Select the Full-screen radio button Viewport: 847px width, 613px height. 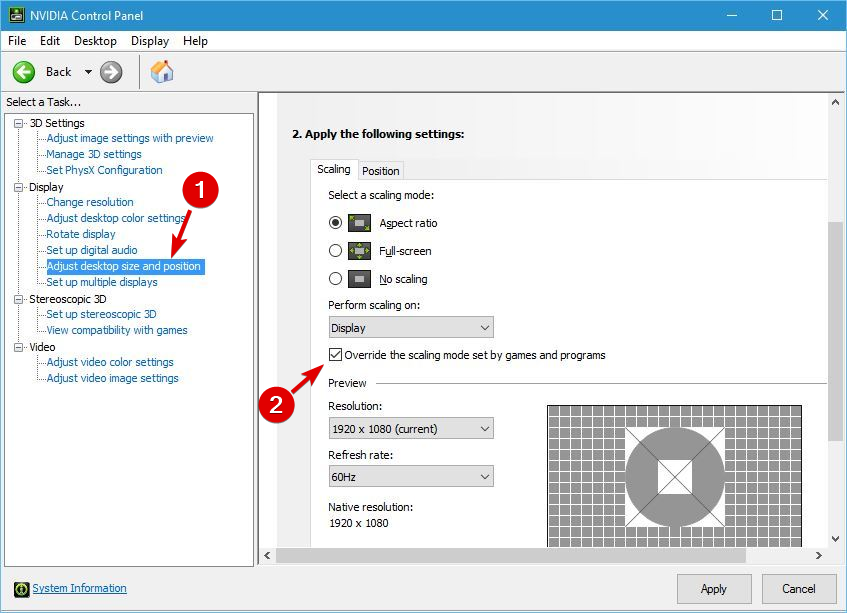(335, 251)
